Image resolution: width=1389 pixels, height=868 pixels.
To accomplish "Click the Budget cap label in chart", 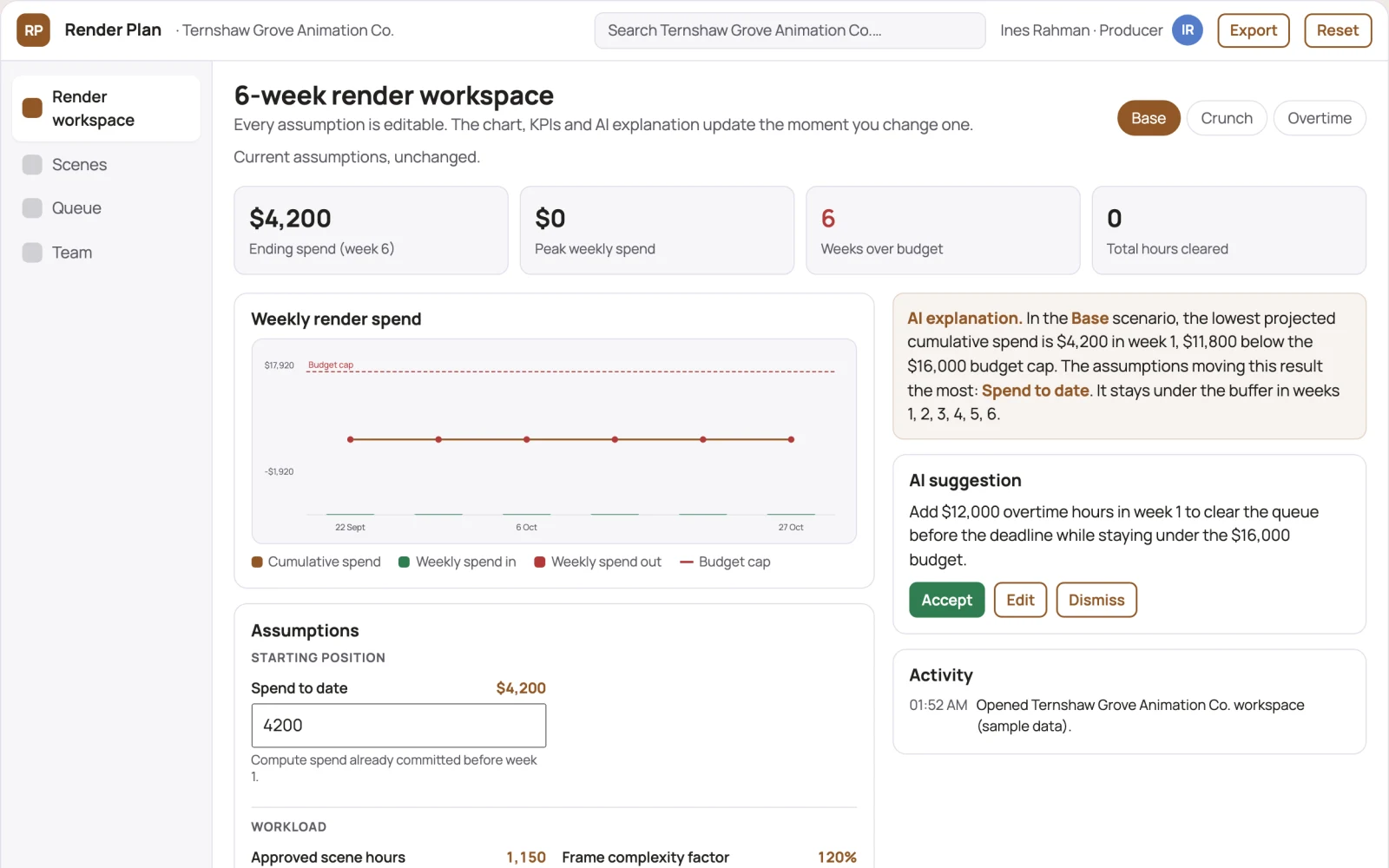I will pyautogui.click(x=331, y=365).
